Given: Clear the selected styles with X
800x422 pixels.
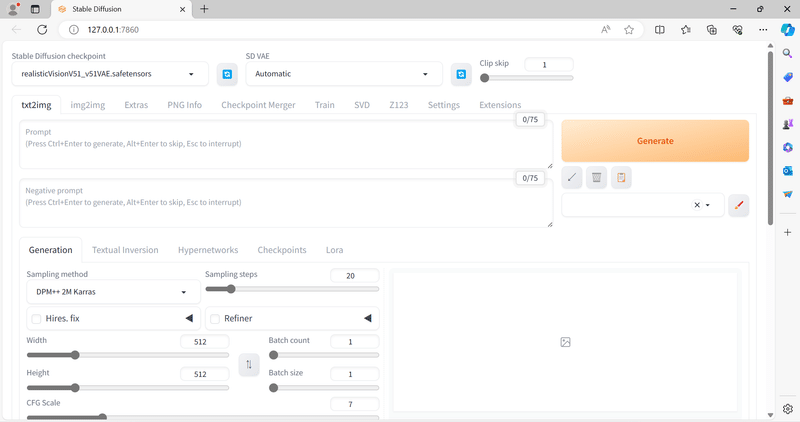Looking at the screenshot, I should pos(697,205).
